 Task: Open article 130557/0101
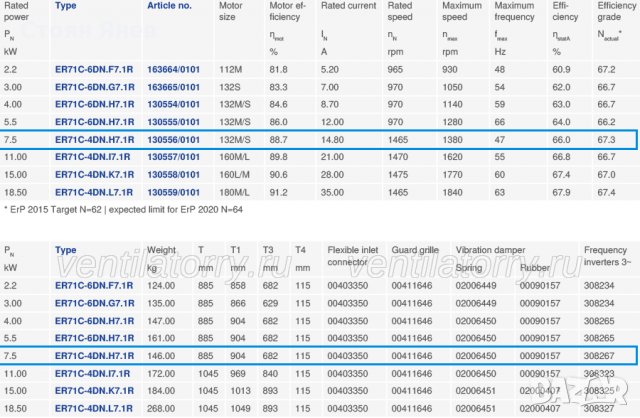coord(173,157)
